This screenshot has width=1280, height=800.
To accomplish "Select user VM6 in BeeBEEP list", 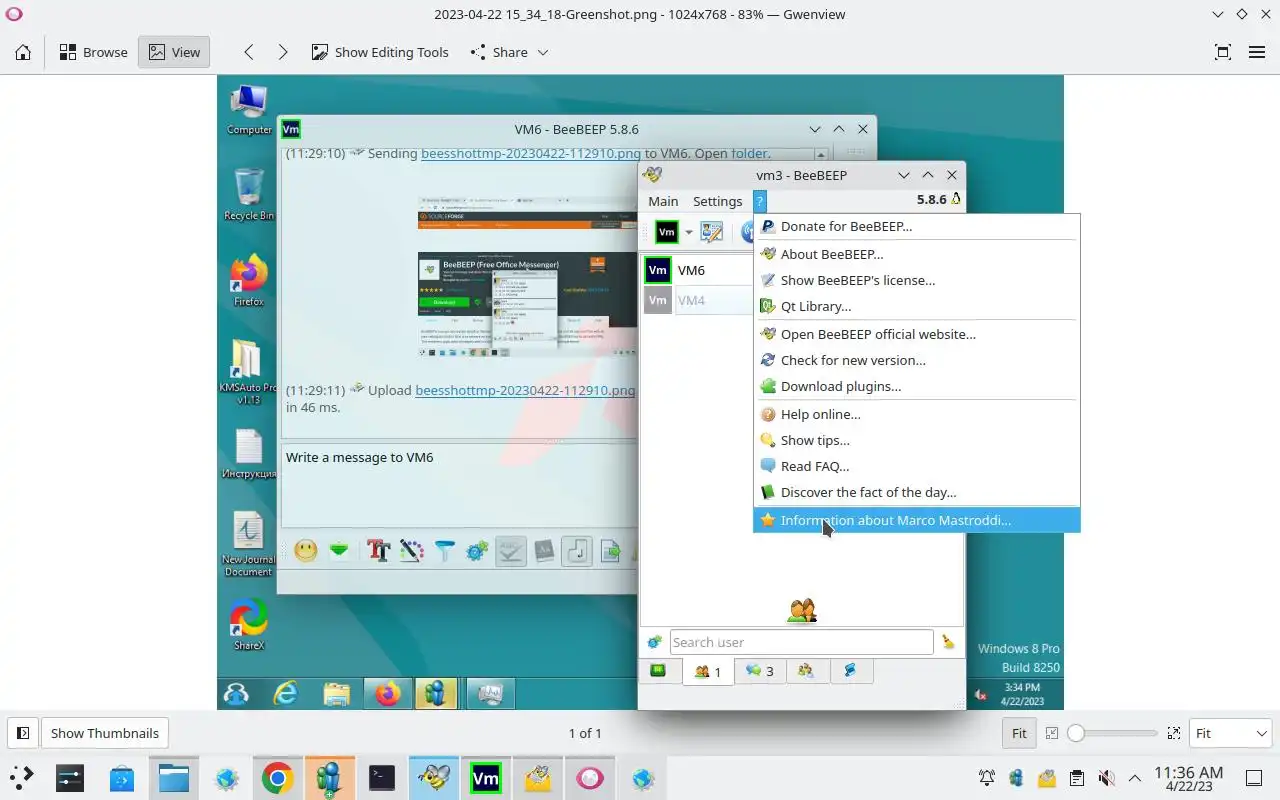I will [697, 270].
